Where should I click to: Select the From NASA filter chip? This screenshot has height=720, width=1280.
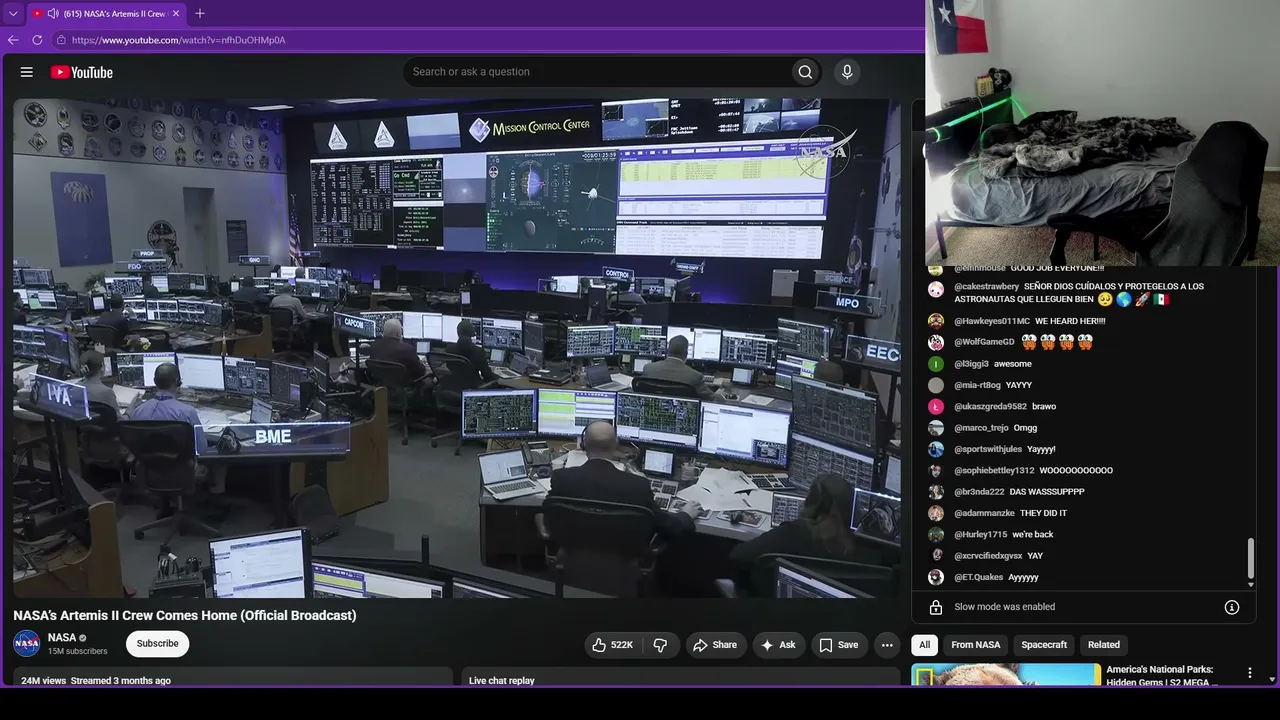click(975, 645)
